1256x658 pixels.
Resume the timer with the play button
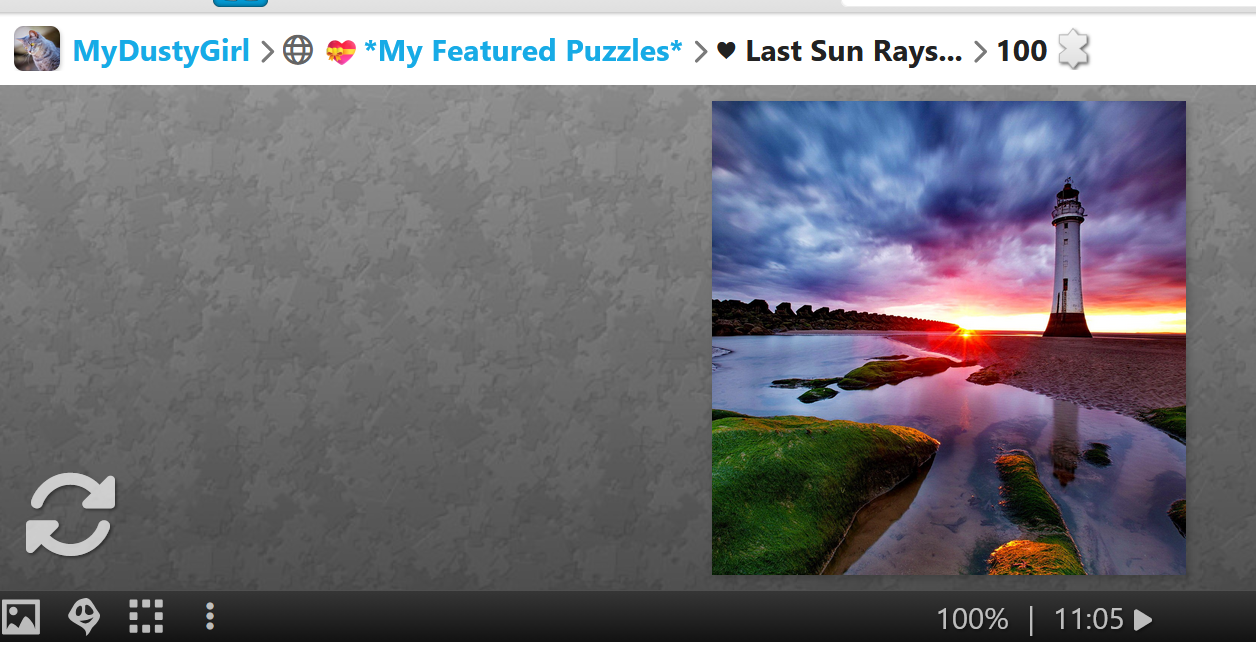(1143, 620)
